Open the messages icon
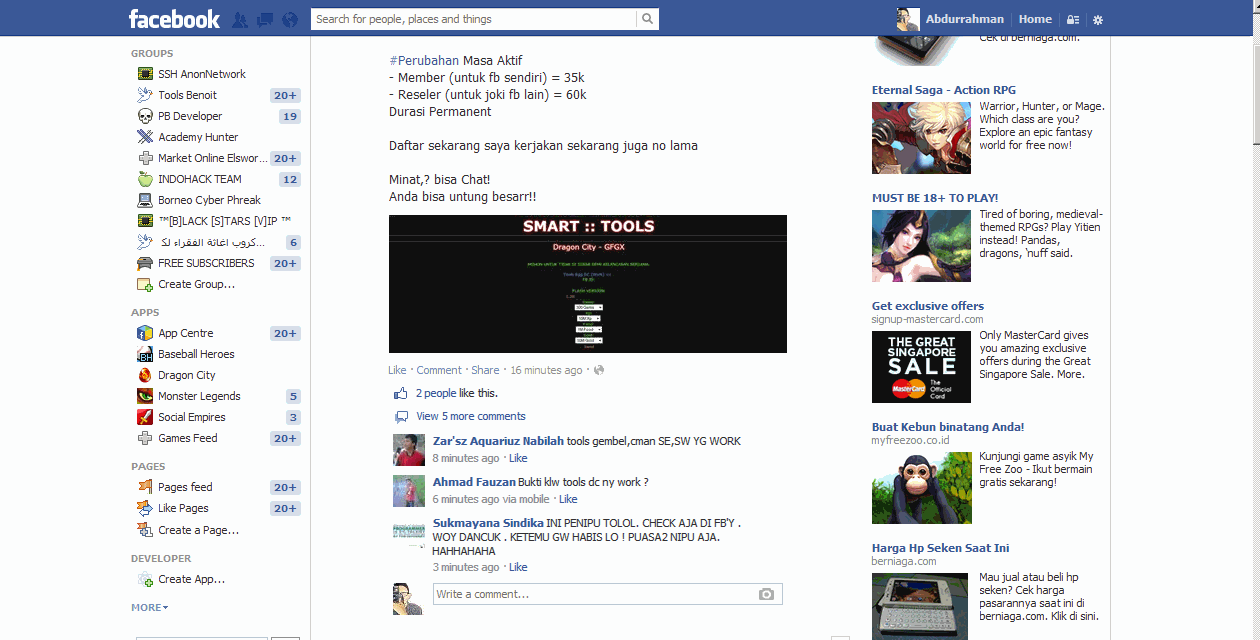 [x=265, y=19]
